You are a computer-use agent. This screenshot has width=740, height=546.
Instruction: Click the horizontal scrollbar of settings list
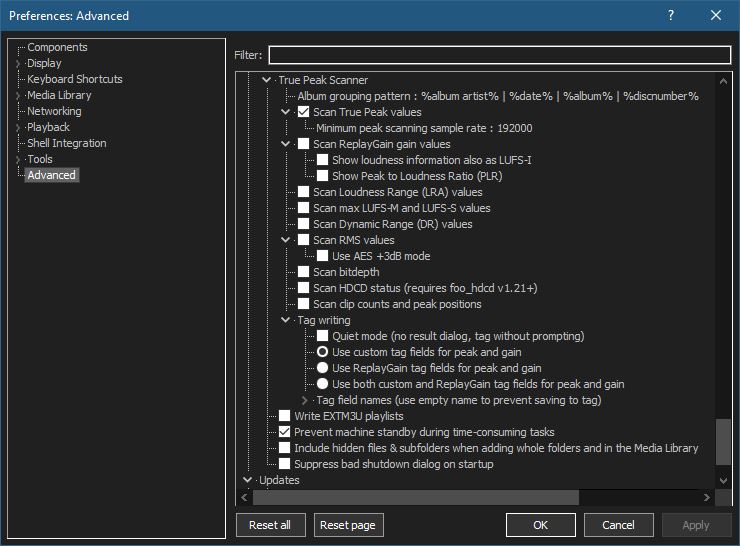pos(415,497)
